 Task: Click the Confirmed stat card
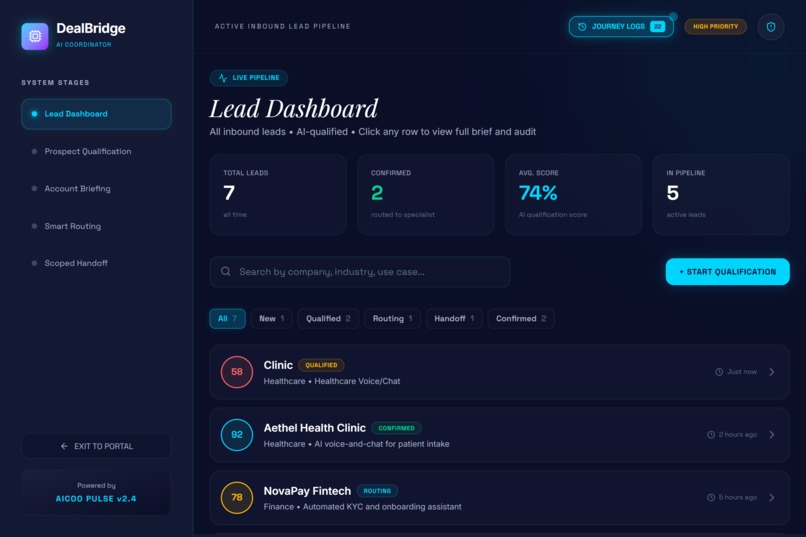[x=426, y=194]
